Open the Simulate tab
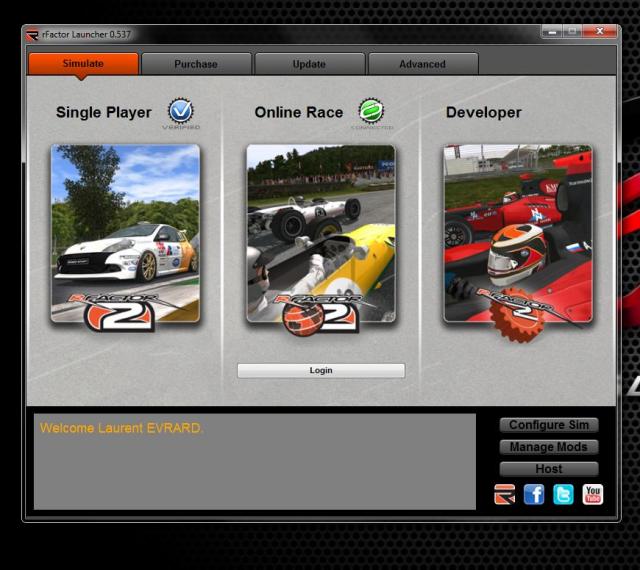 [83, 64]
